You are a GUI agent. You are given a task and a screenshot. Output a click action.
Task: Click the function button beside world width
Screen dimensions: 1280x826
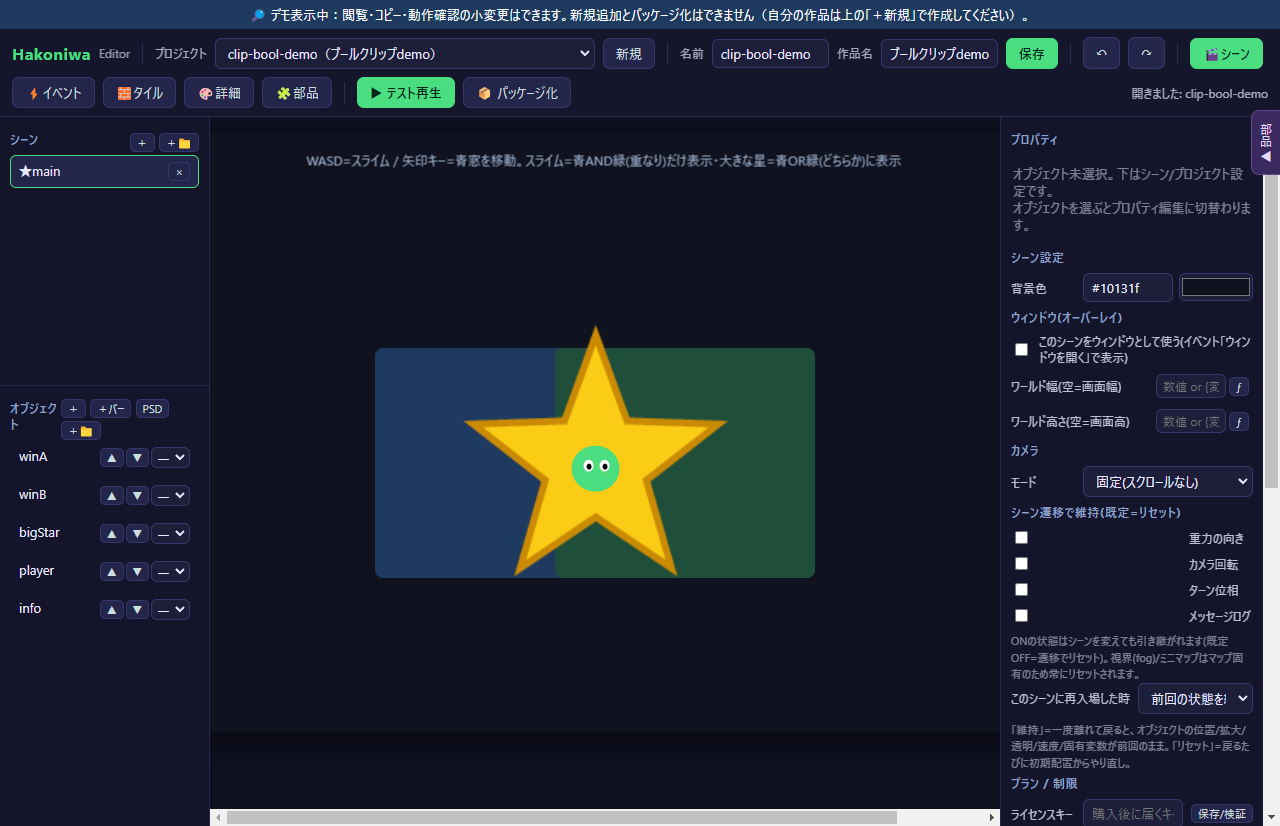1239,387
